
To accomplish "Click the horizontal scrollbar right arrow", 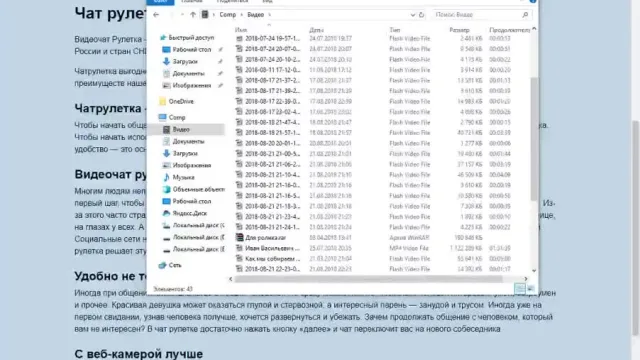I will click(526, 279).
